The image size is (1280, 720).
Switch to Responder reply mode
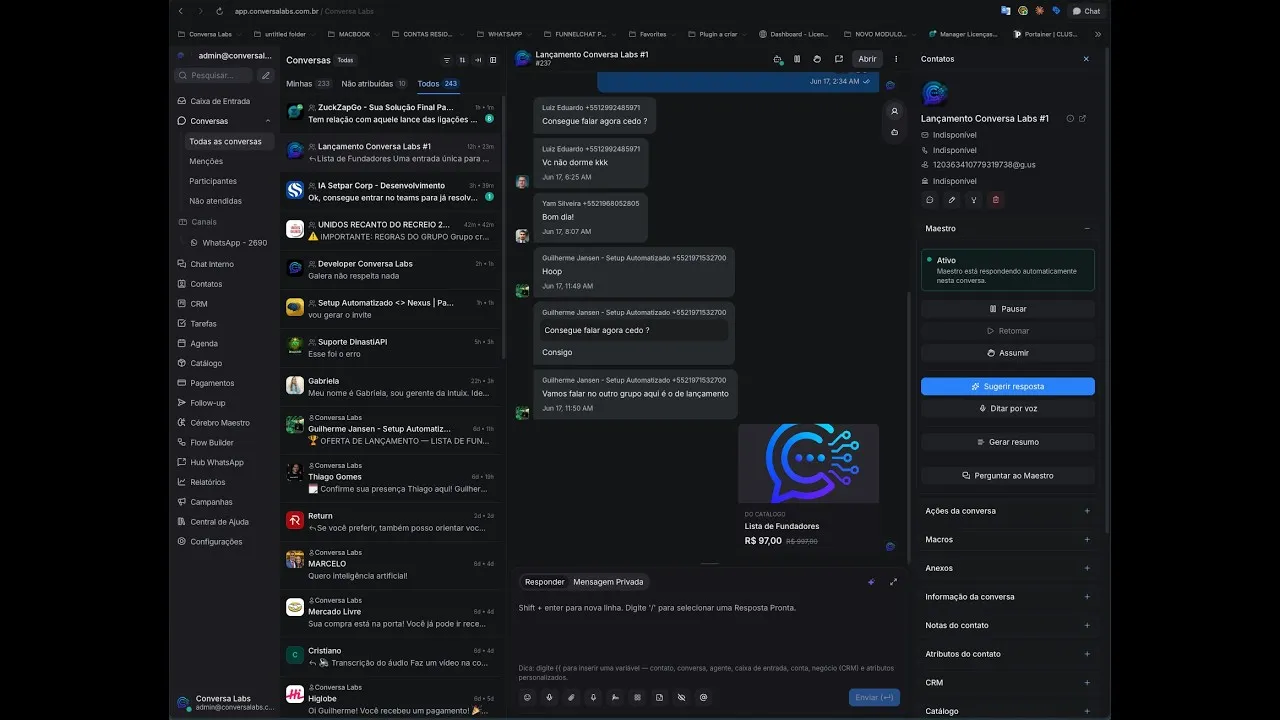(545, 582)
